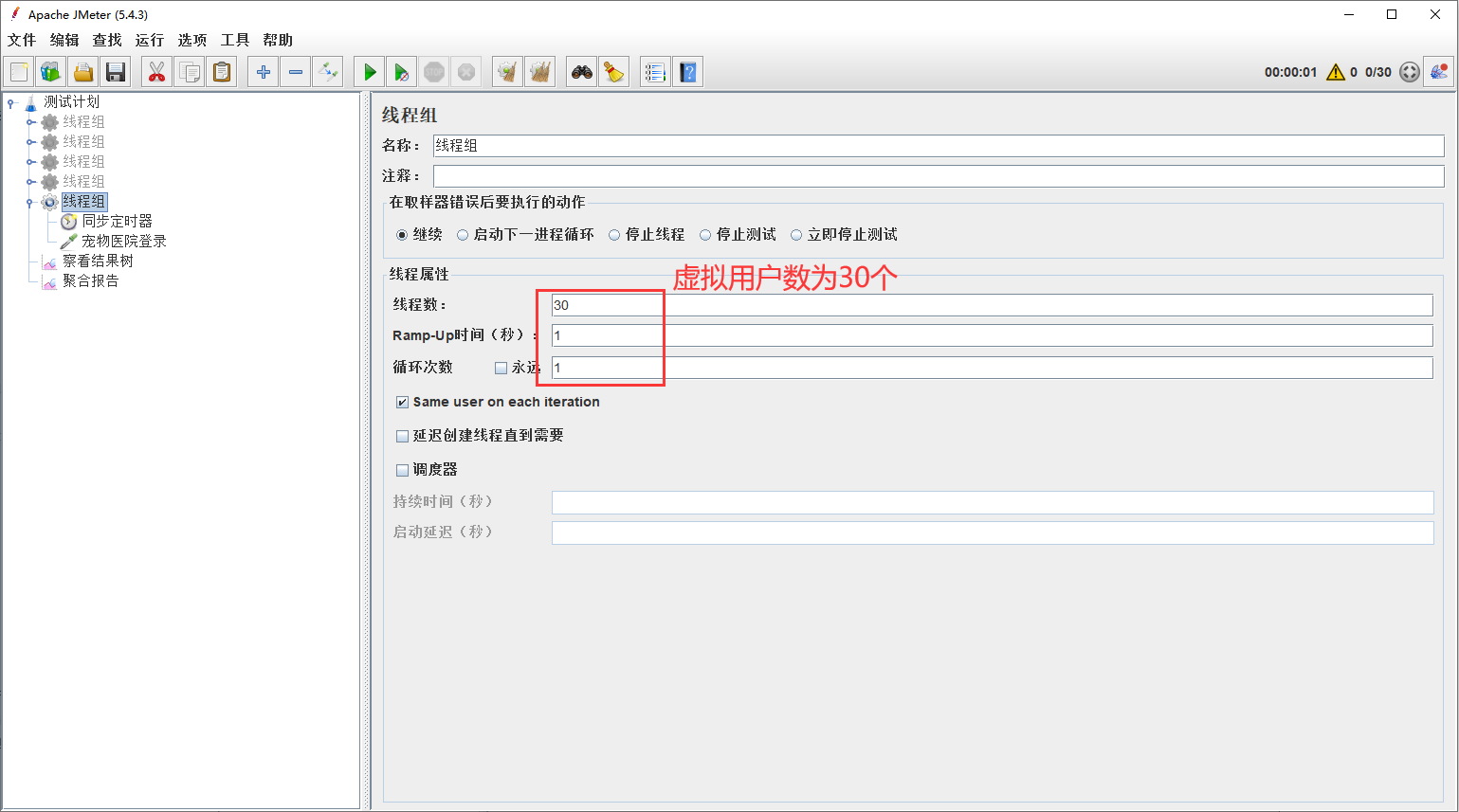Check the 永远 loop checkbox
This screenshot has width=1459, height=812.
[x=501, y=368]
